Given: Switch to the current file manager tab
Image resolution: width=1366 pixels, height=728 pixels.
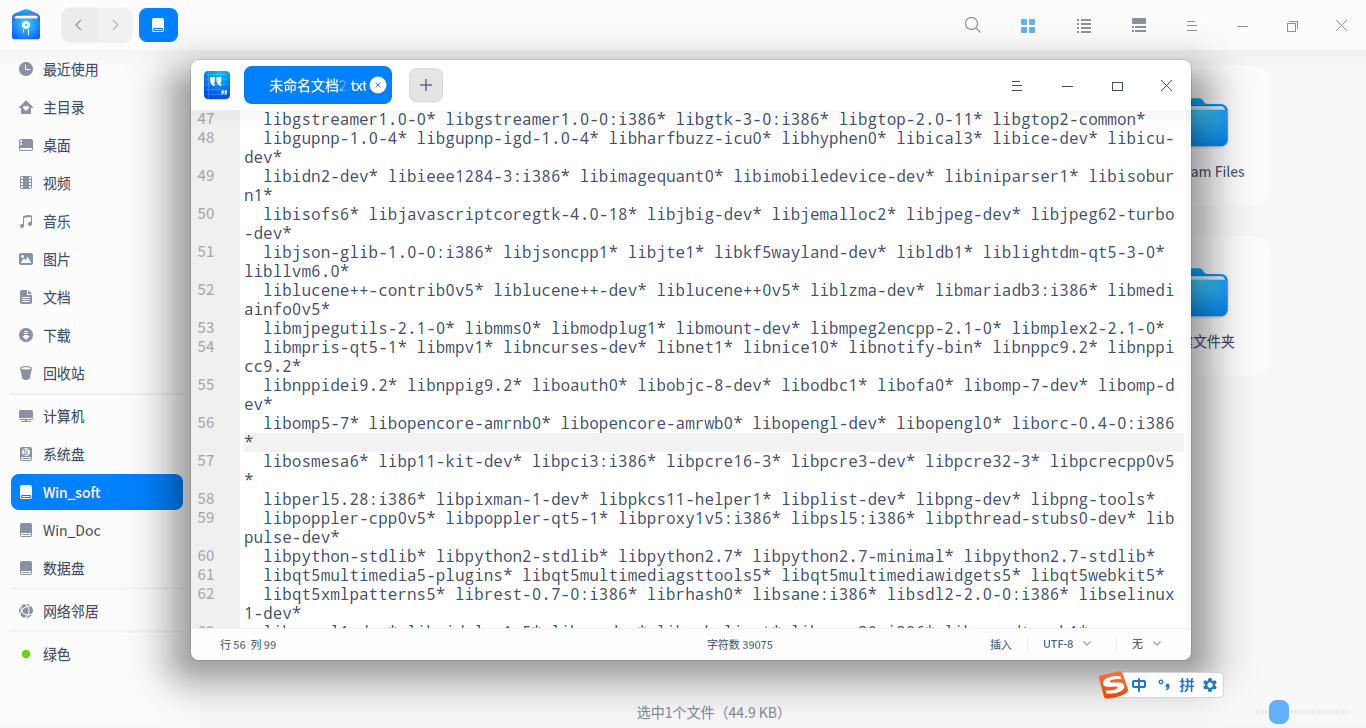Looking at the screenshot, I should click(x=159, y=24).
